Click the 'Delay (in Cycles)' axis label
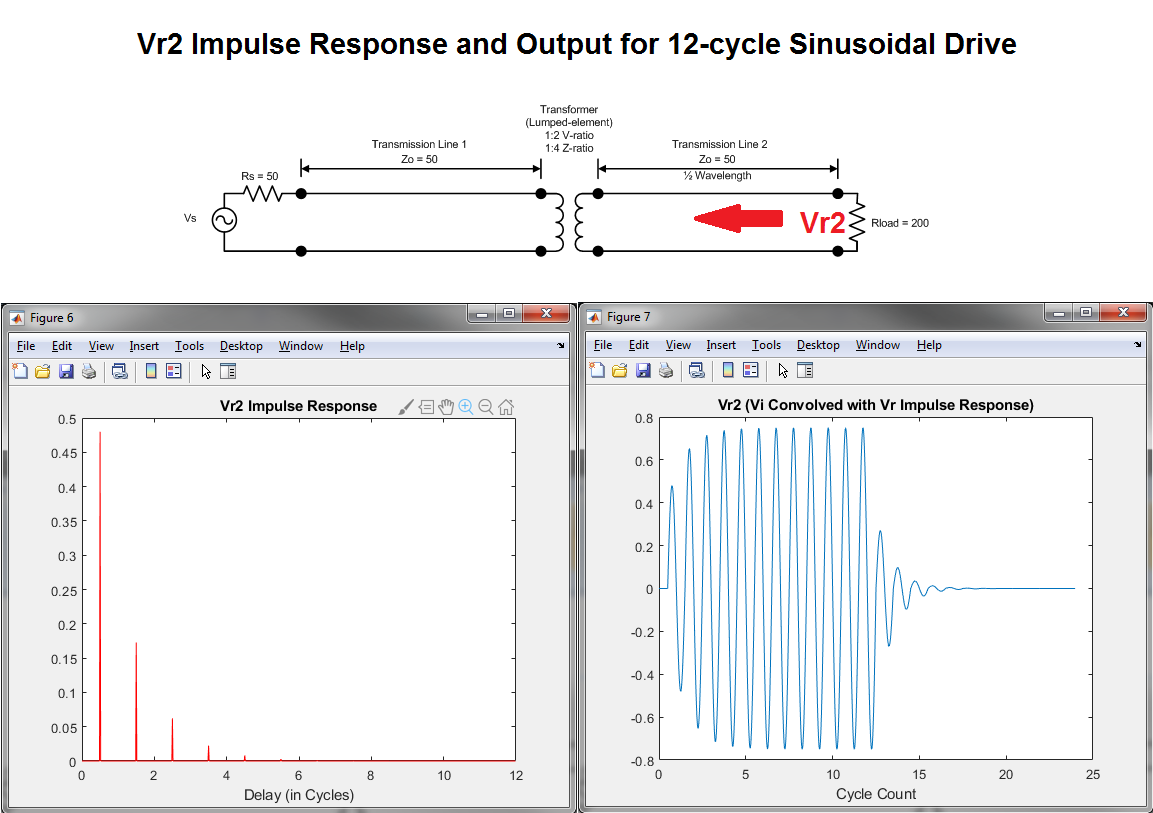This screenshot has height=813, width=1153. [299, 795]
